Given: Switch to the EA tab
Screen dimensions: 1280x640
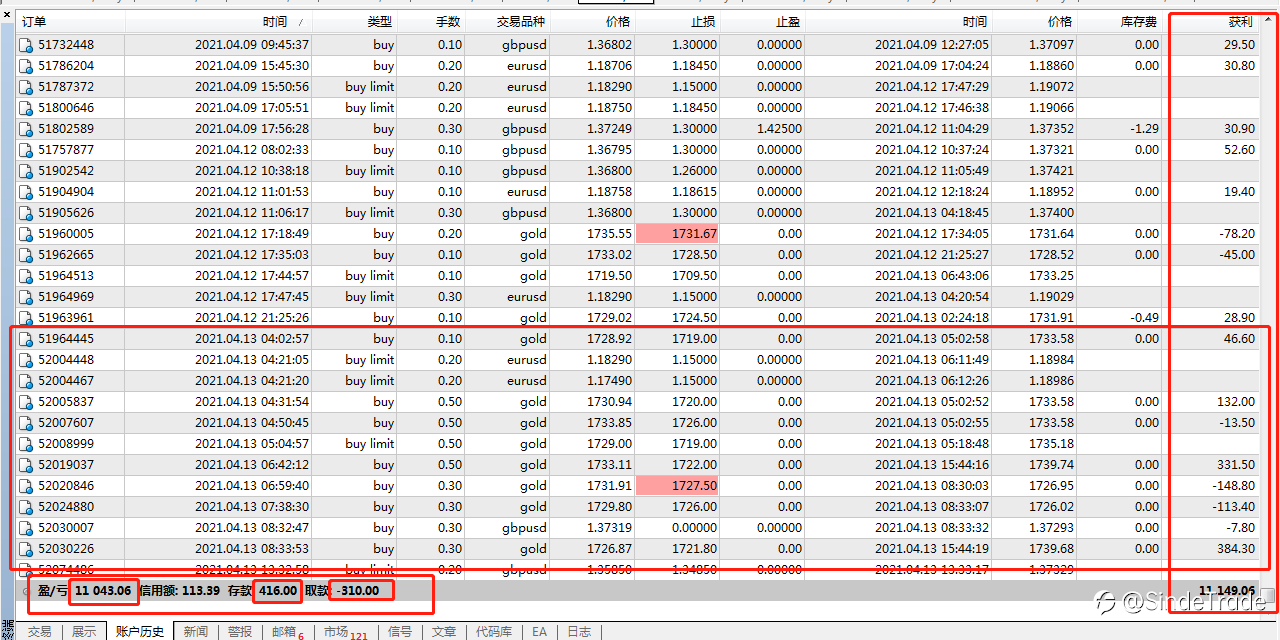Looking at the screenshot, I should (540, 632).
